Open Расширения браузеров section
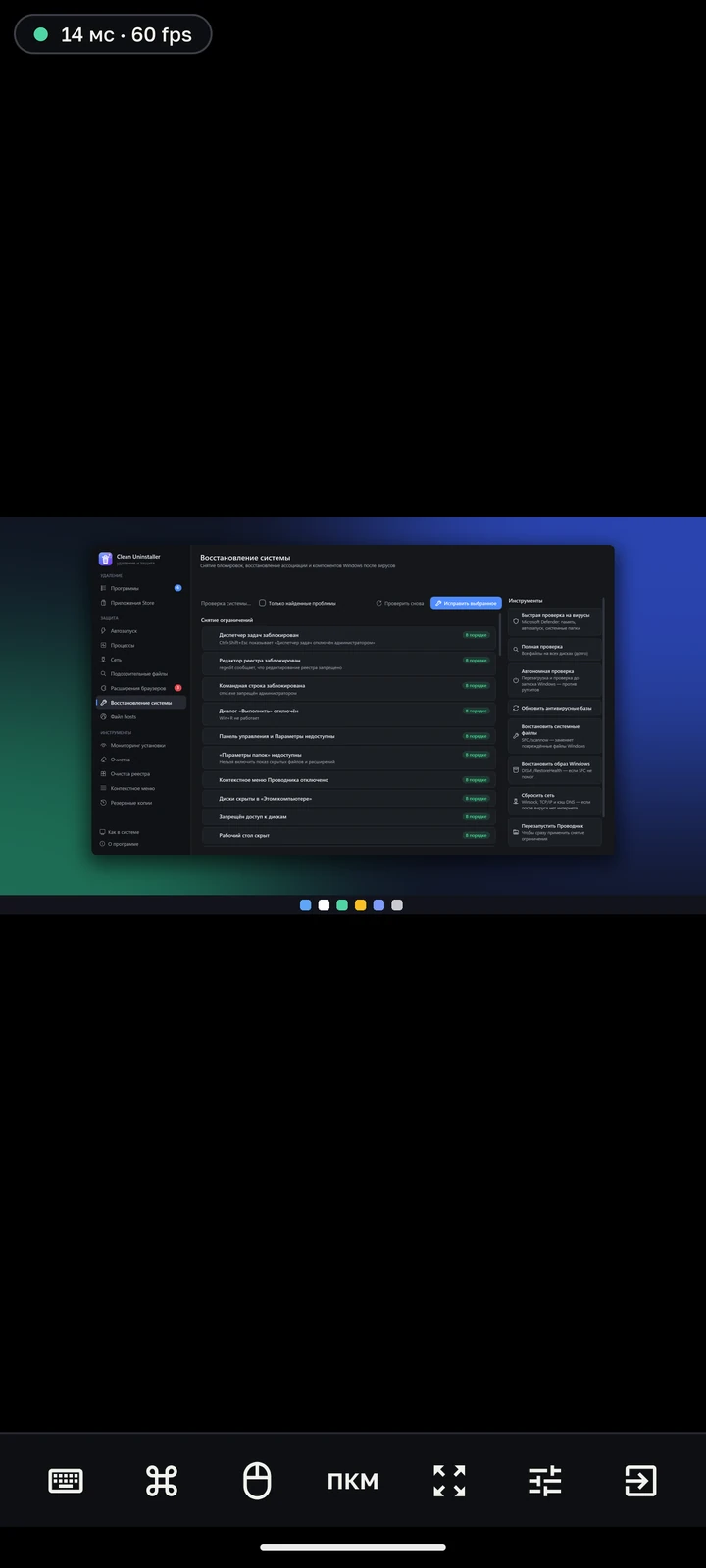The height and width of the screenshot is (1568, 706). (x=140, y=688)
